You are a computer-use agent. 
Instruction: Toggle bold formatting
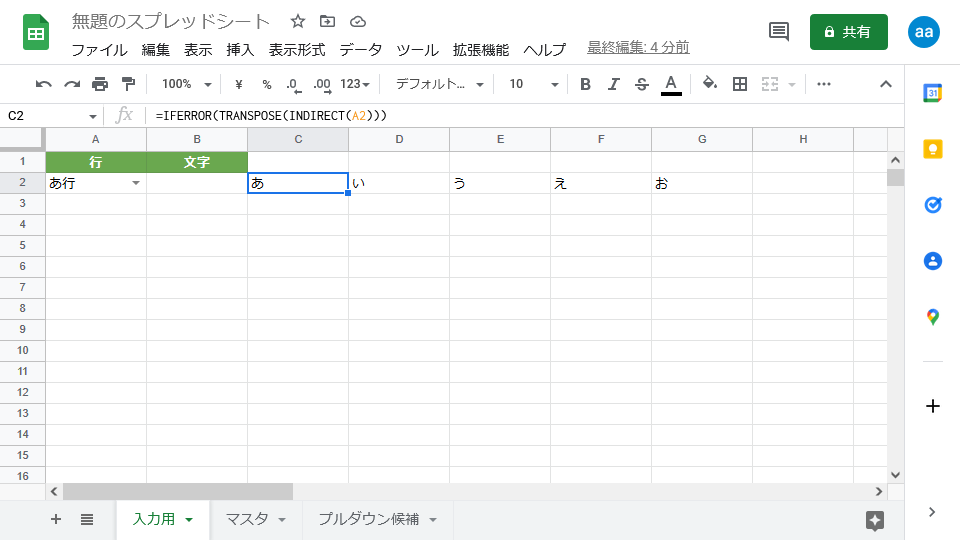tap(585, 84)
